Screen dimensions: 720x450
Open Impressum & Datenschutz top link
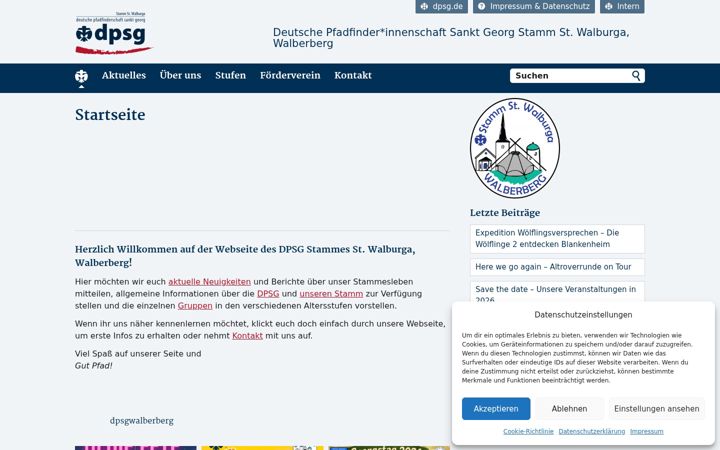coord(534,6)
